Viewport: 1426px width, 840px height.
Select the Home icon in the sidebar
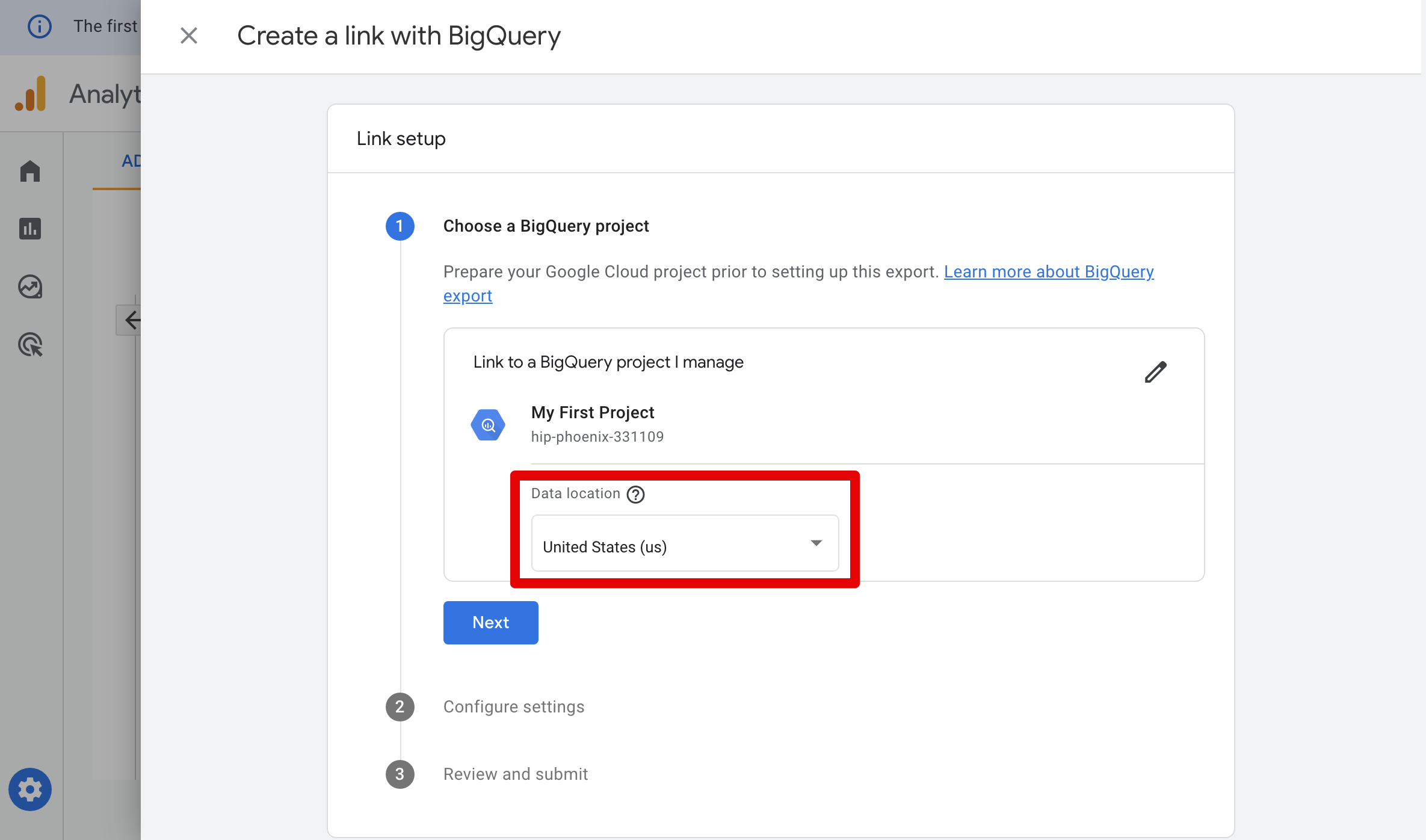tap(30, 171)
